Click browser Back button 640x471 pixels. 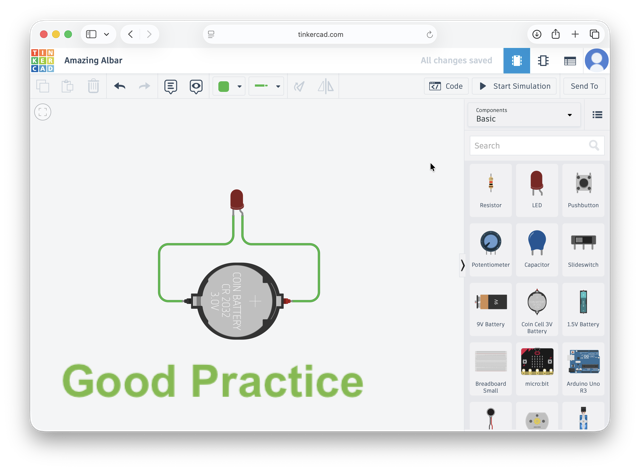pyautogui.click(x=131, y=34)
